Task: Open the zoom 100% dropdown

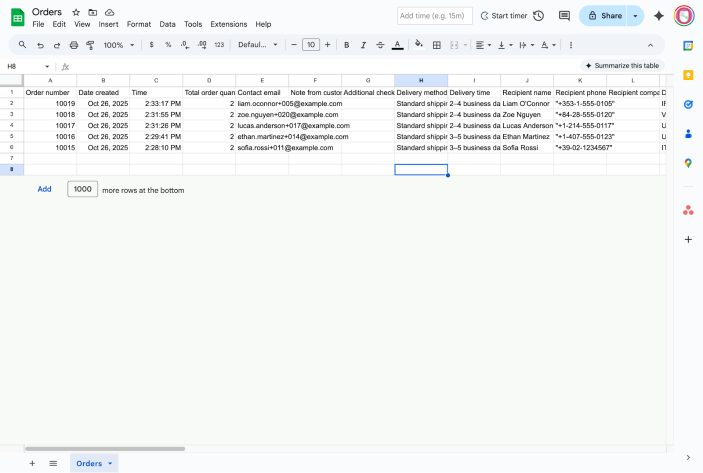Action: (x=118, y=45)
